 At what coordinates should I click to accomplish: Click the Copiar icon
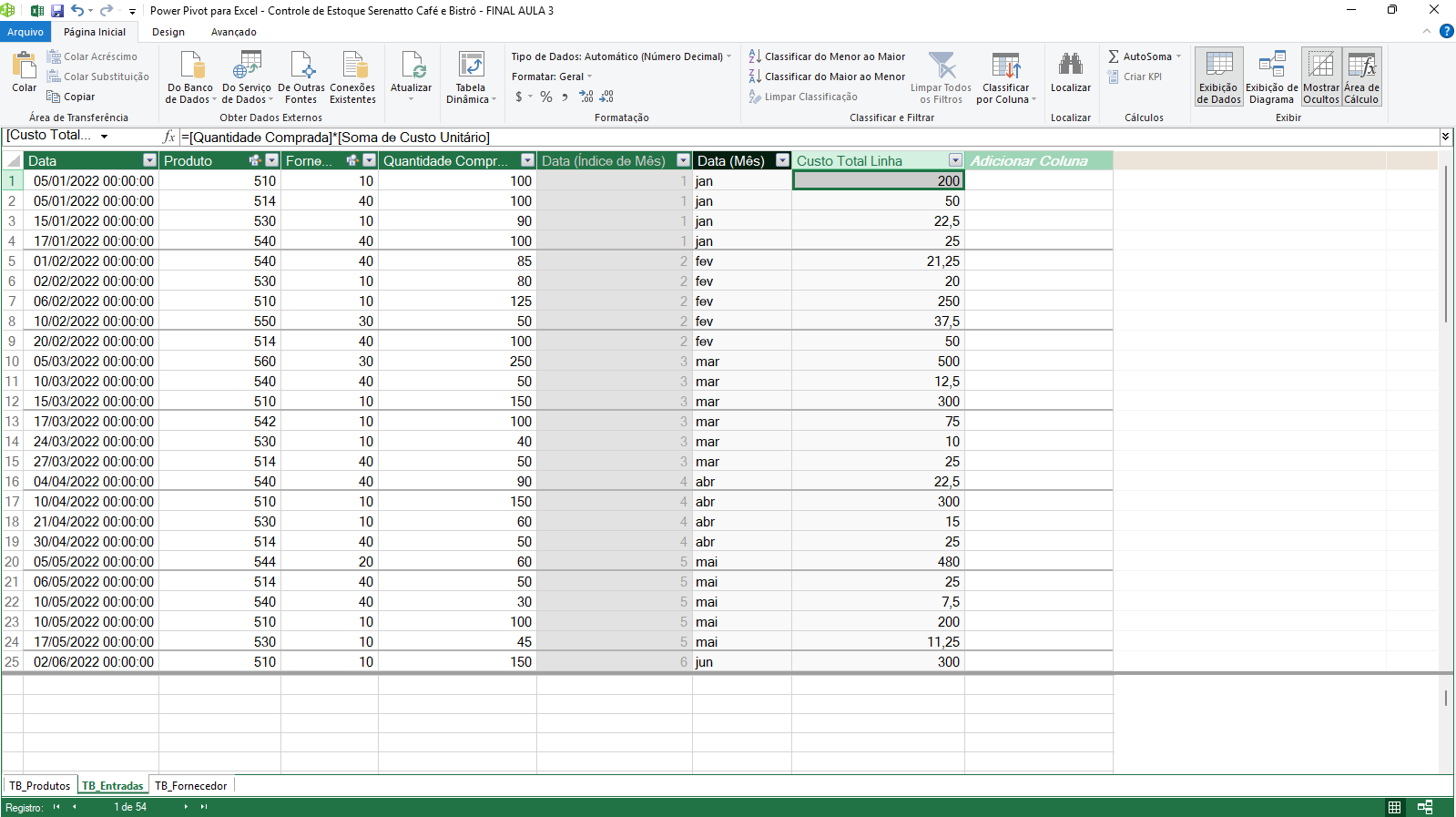[x=54, y=97]
